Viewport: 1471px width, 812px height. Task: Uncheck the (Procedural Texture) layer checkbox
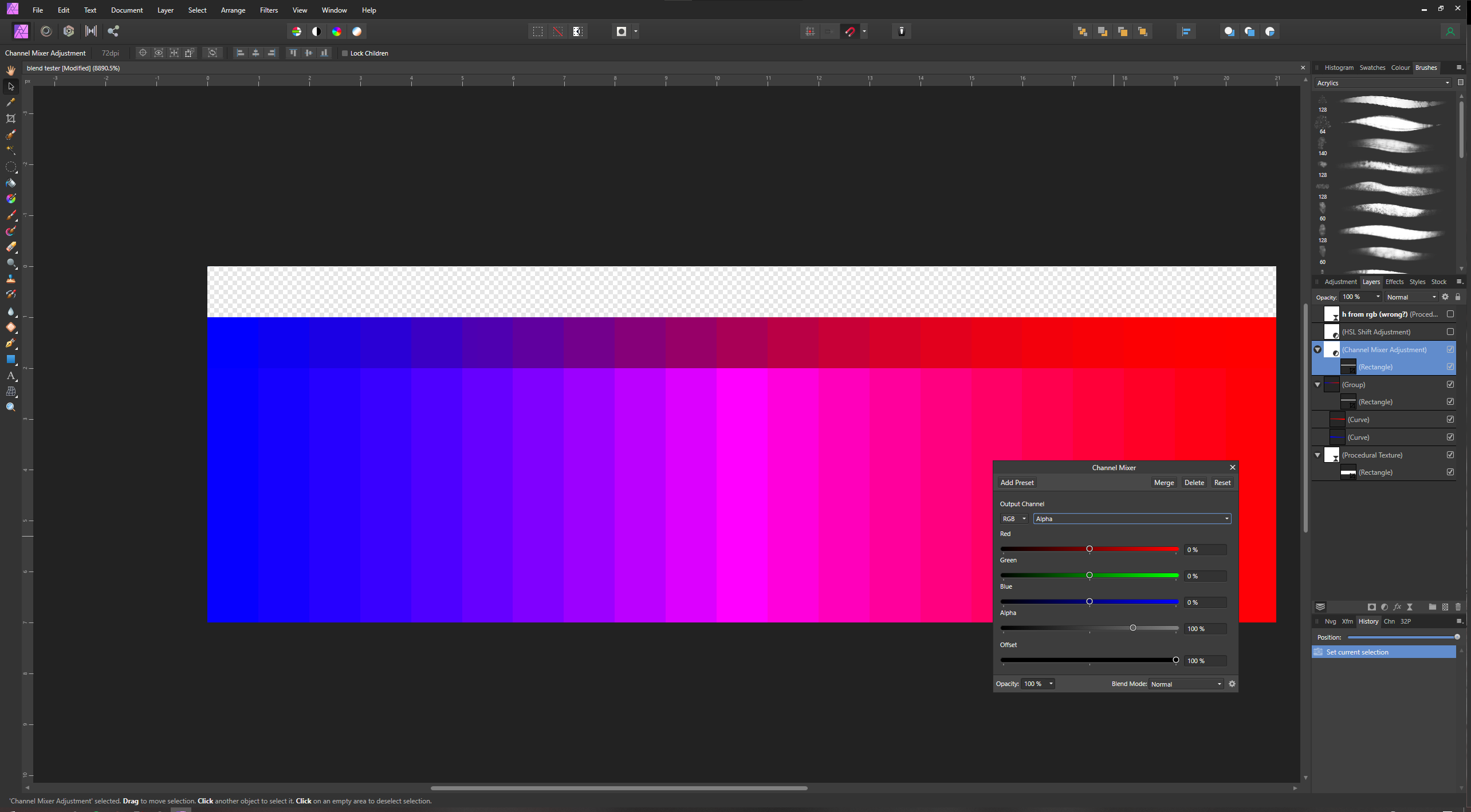tap(1450, 455)
